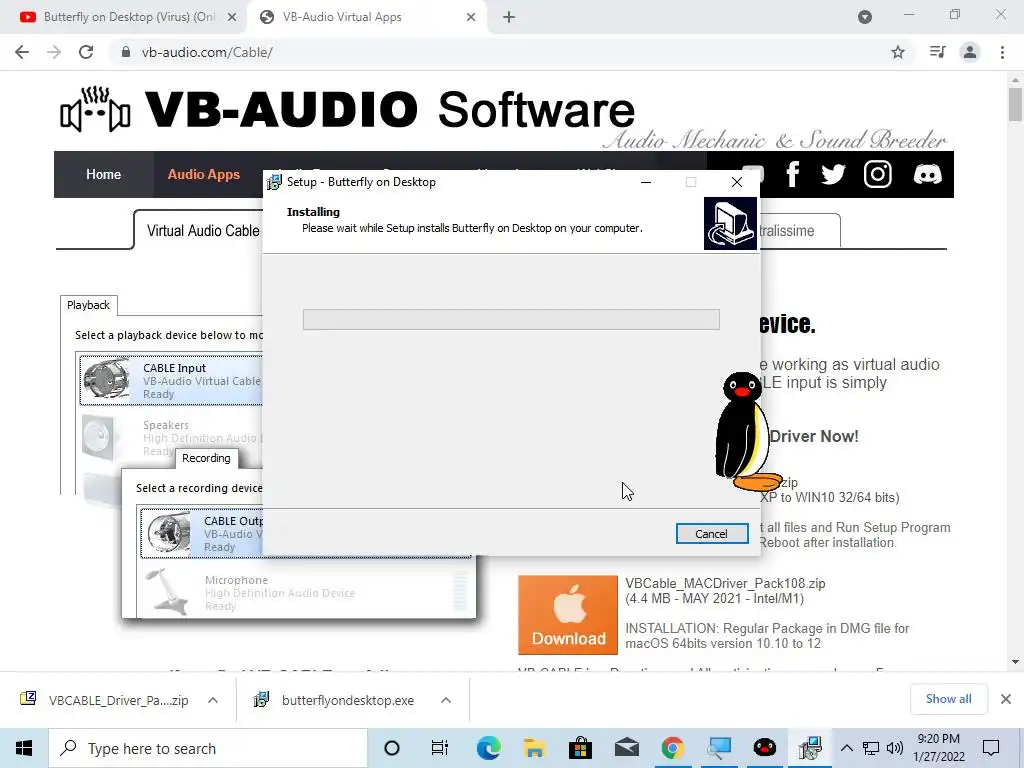Switch to the setup installer taskbar icon
Viewport: 1024px width, 768px height.
pos(810,748)
